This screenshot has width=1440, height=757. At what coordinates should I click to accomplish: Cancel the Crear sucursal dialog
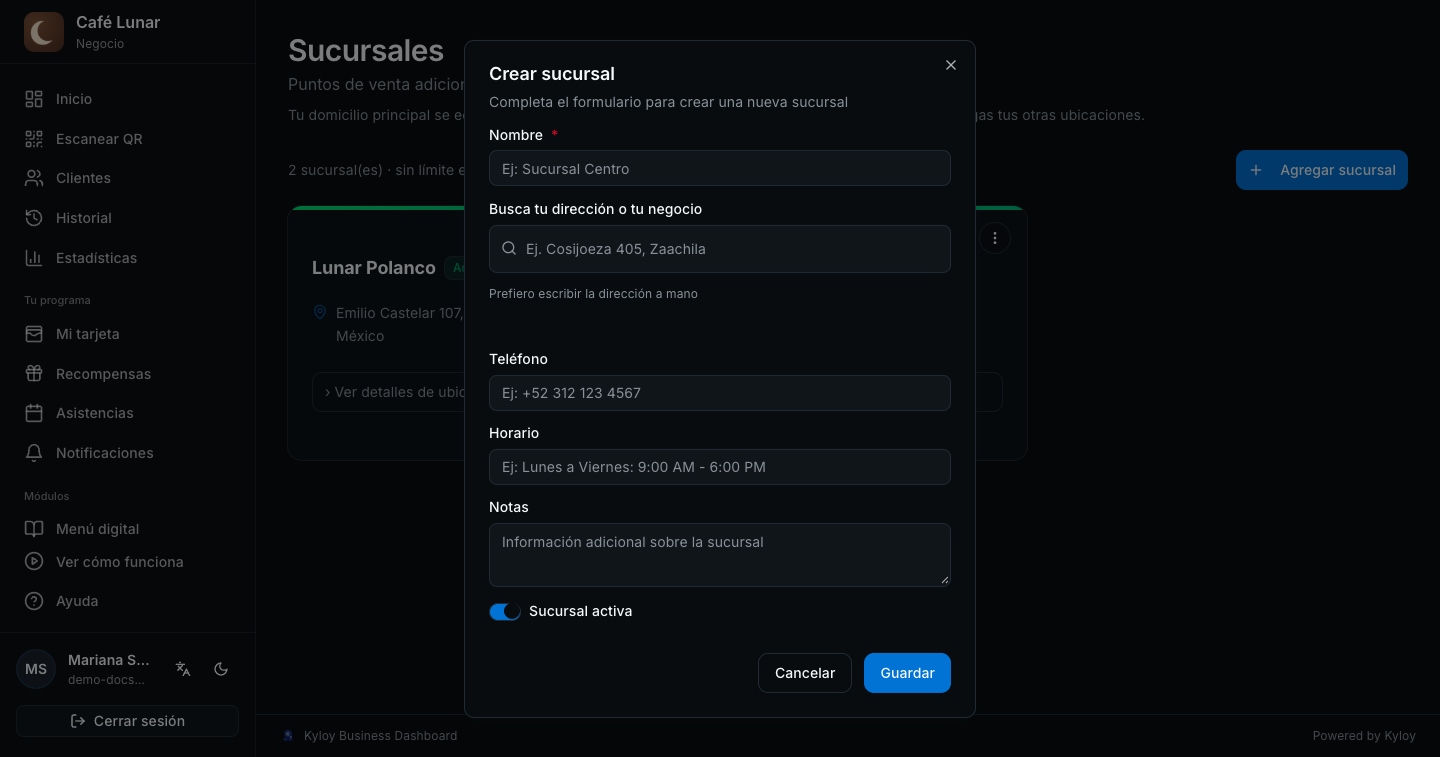(805, 673)
